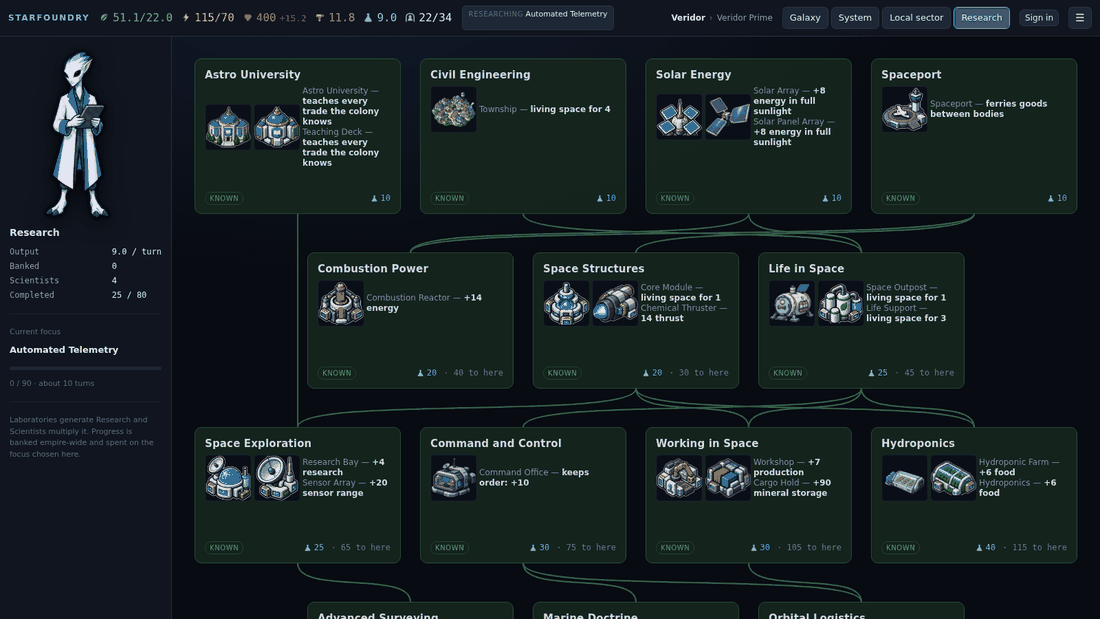Viewport: 1100px width, 619px height.
Task: Select the Working in Space card title
Action: pos(706,443)
